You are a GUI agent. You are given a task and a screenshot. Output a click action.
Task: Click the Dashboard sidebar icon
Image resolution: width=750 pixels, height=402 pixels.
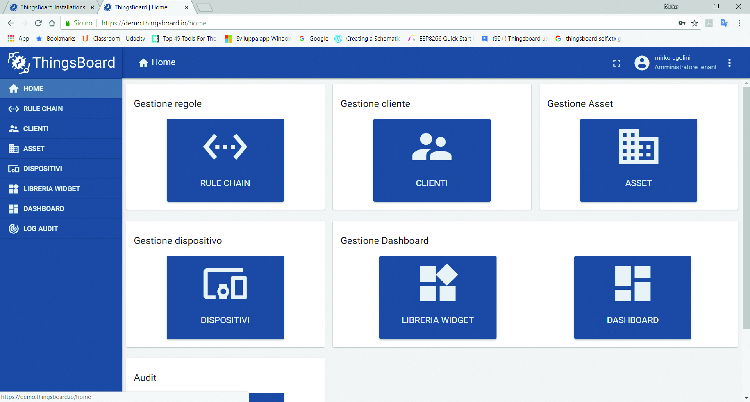[x=13, y=208]
